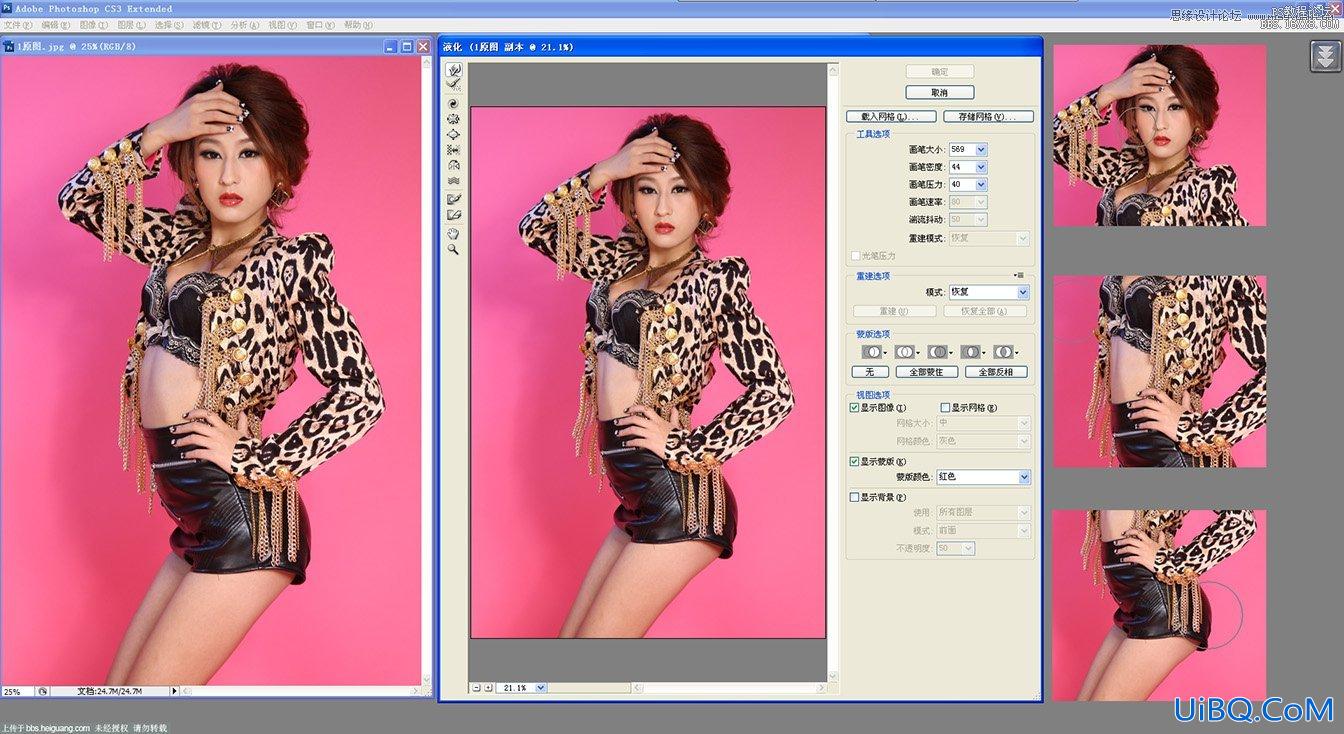Toggle the 显示图像 checkbox
1344x734 pixels.
click(x=854, y=408)
